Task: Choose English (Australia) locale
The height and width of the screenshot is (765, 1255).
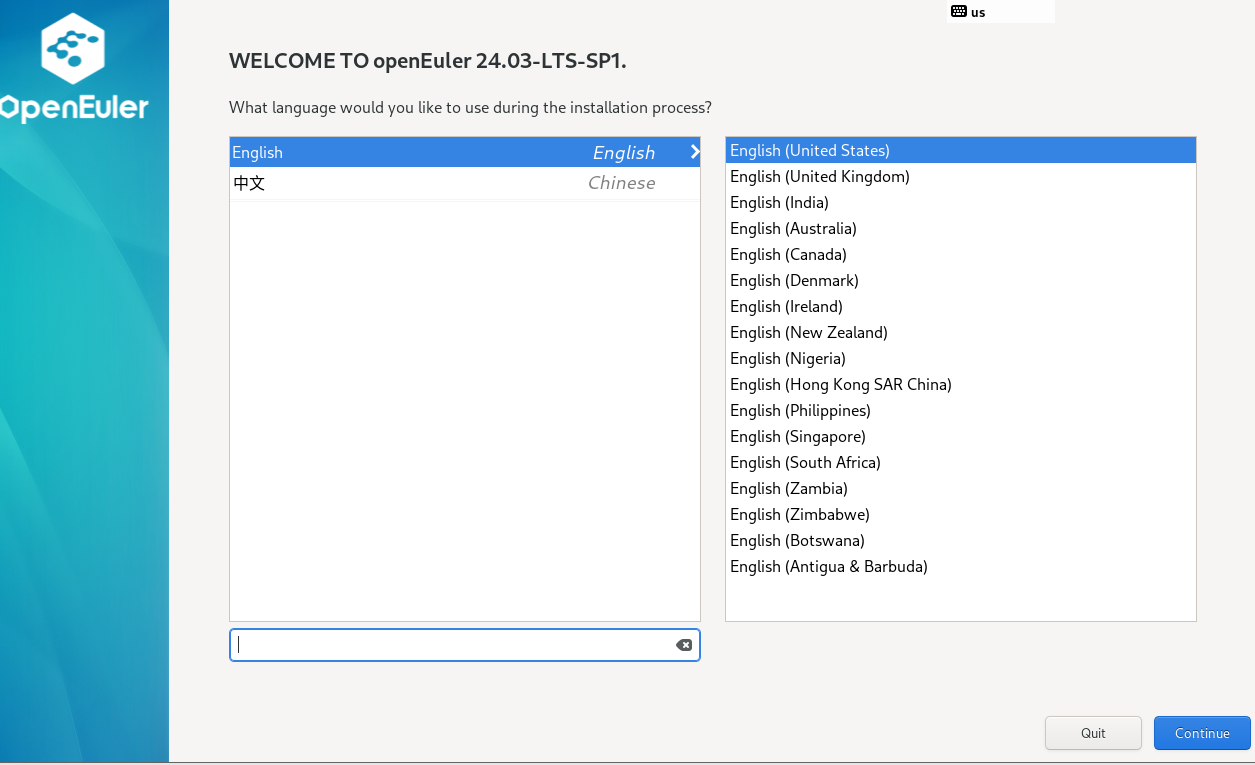Action: [x=960, y=228]
